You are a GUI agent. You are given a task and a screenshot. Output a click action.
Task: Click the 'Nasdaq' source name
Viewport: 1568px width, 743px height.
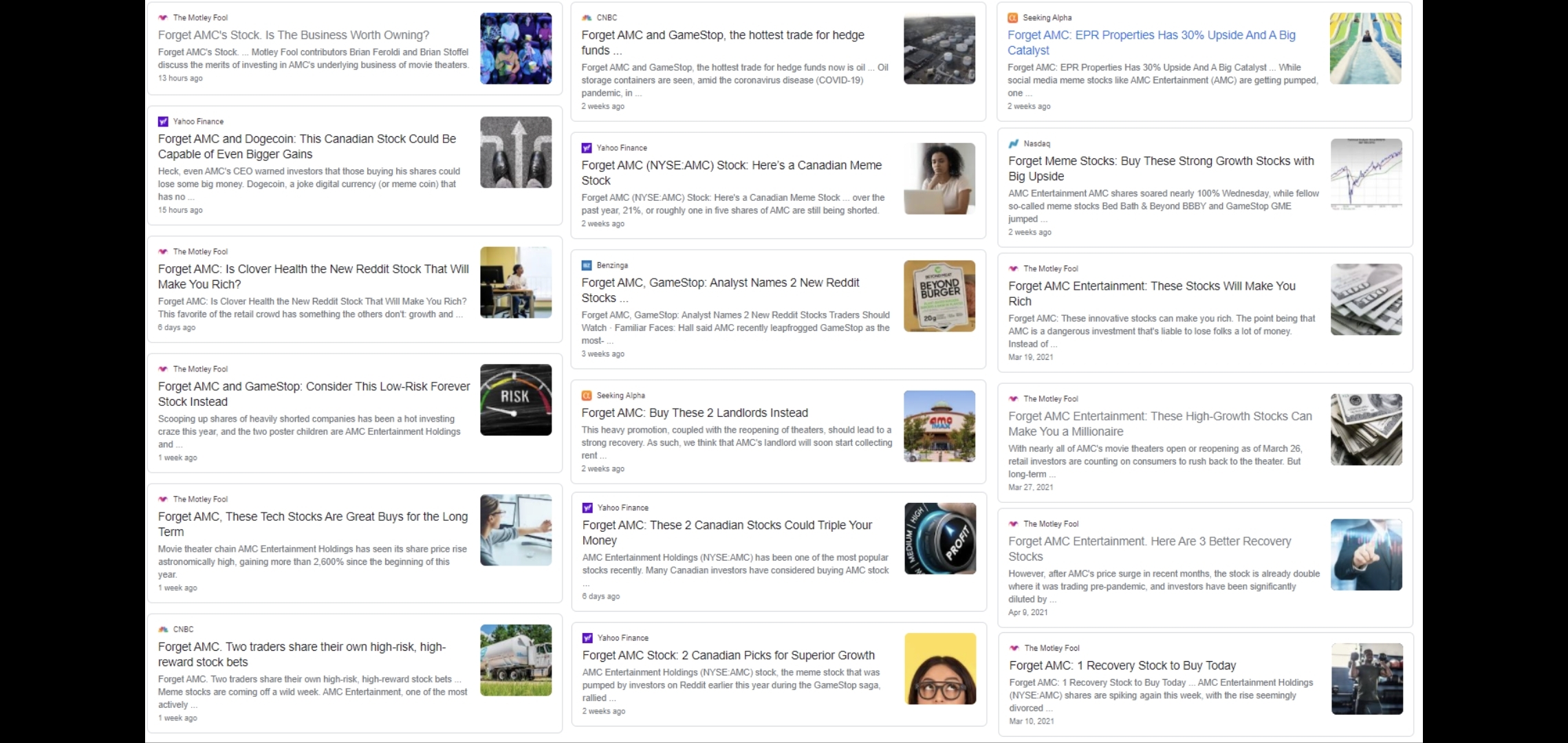pos(1036,144)
